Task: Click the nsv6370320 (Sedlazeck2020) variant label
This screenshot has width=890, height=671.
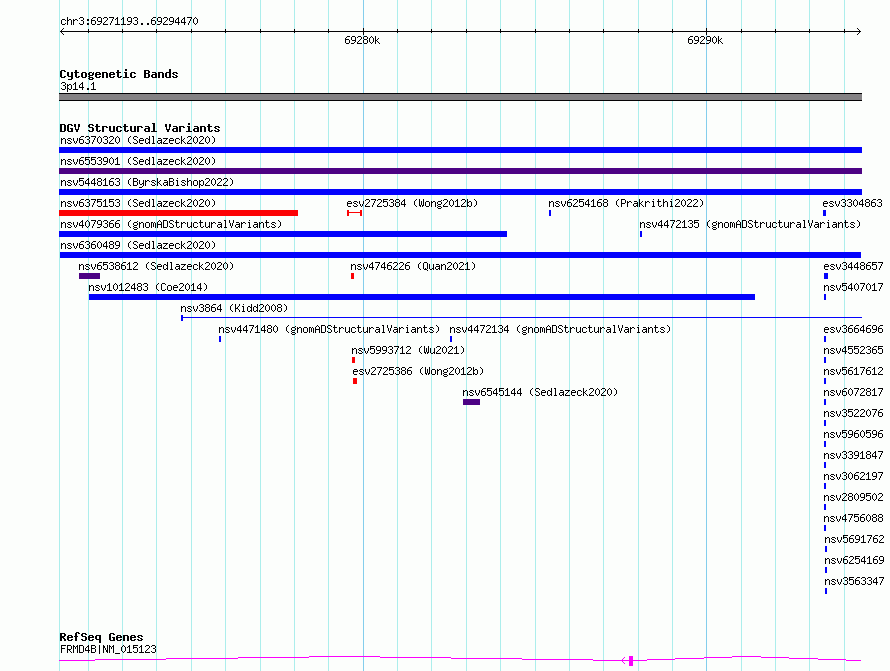Action: [x=138, y=140]
